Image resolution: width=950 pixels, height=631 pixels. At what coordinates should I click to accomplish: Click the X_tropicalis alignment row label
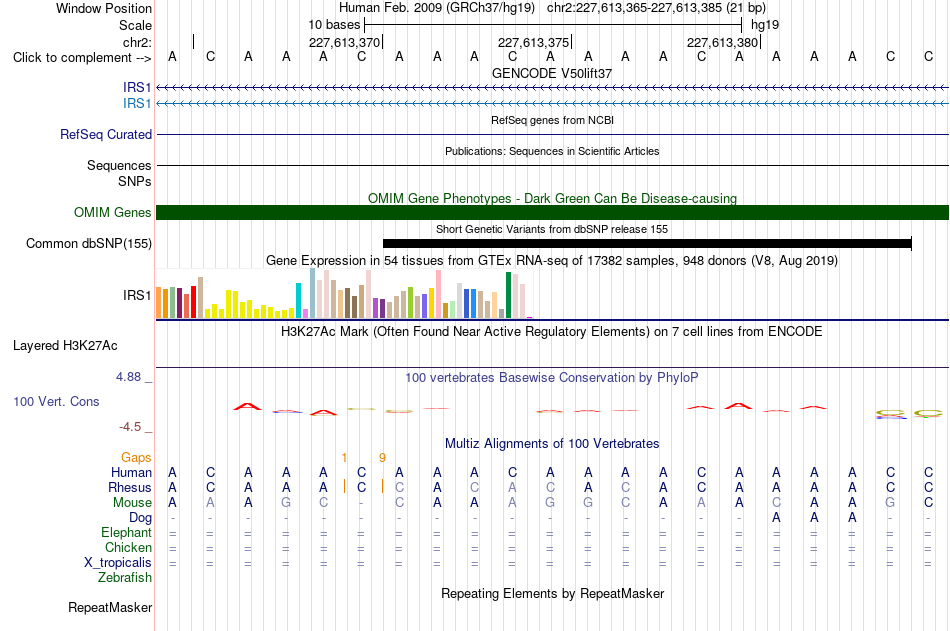pyautogui.click(x=118, y=563)
